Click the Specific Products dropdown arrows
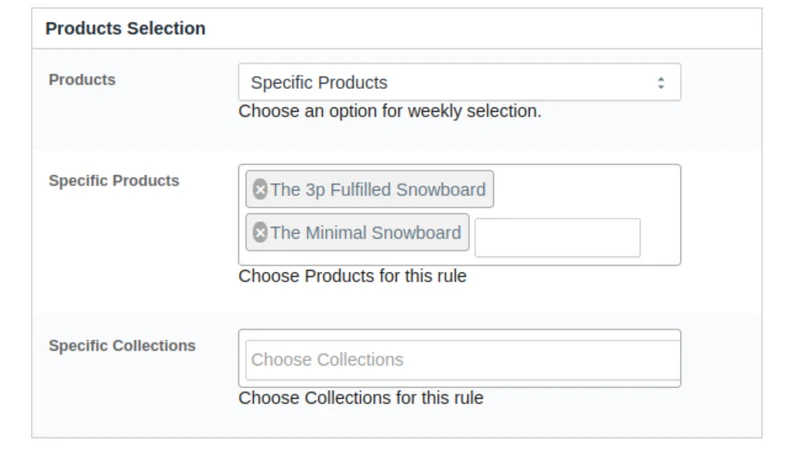This screenshot has height=450, width=800. tap(661, 83)
